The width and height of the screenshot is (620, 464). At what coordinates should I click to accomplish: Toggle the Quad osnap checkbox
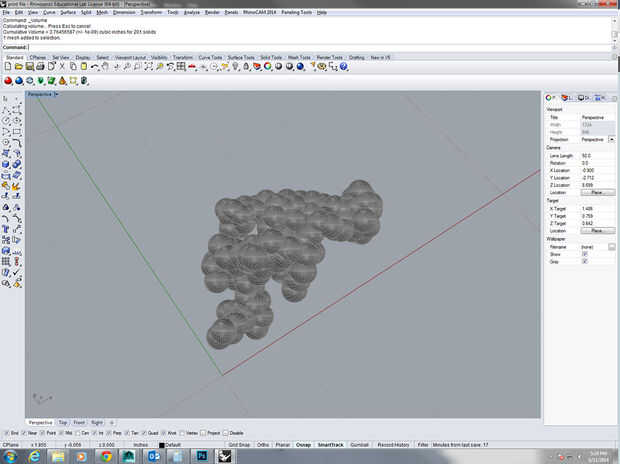click(x=144, y=433)
